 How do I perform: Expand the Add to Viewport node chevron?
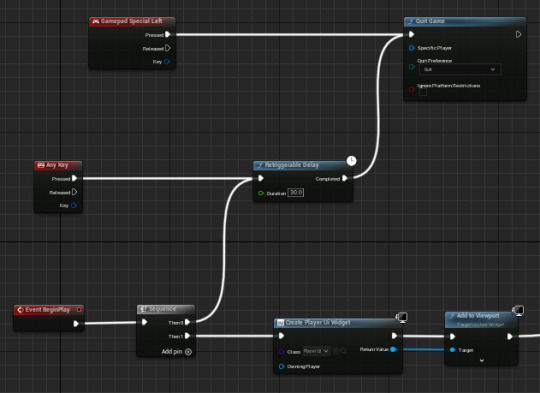(482, 361)
